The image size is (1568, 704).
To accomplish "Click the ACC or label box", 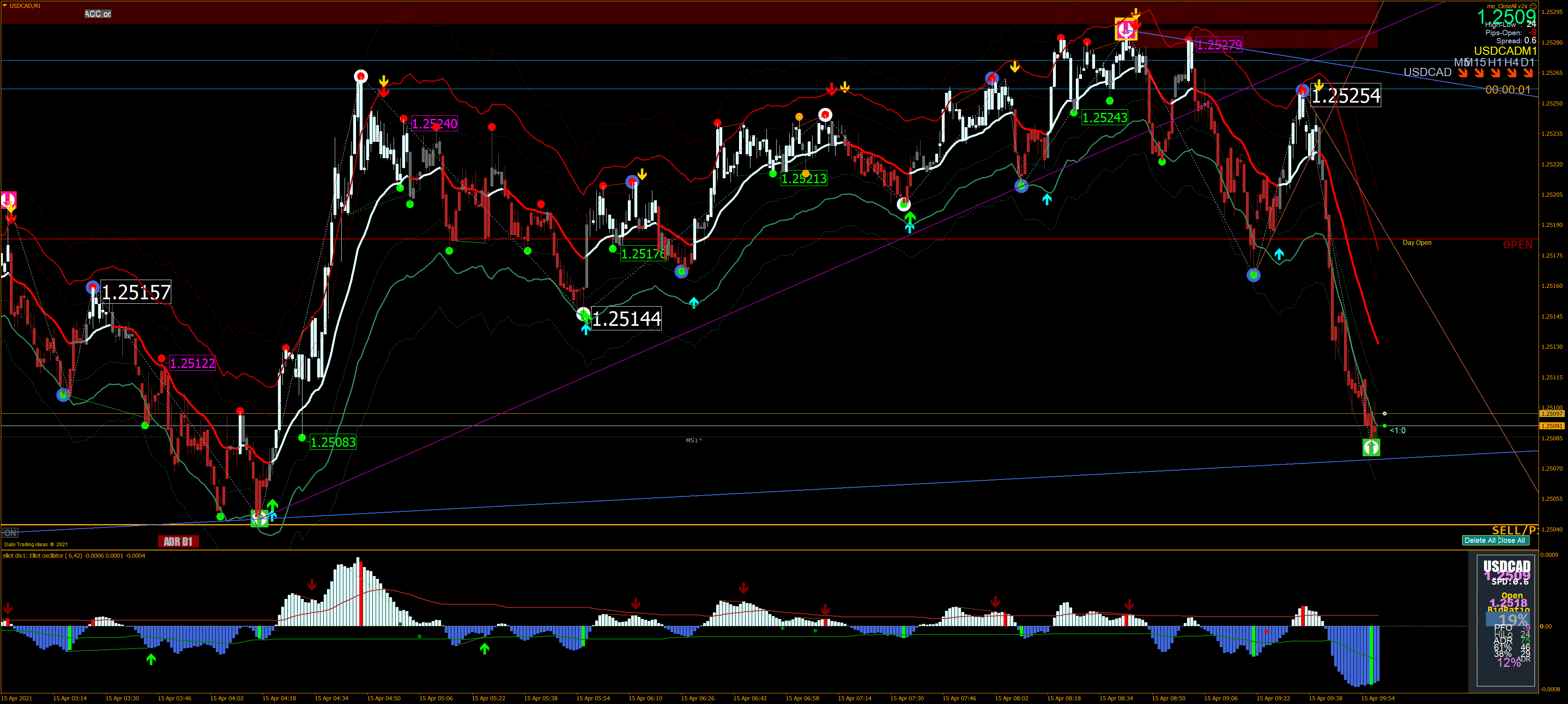I will click(97, 13).
